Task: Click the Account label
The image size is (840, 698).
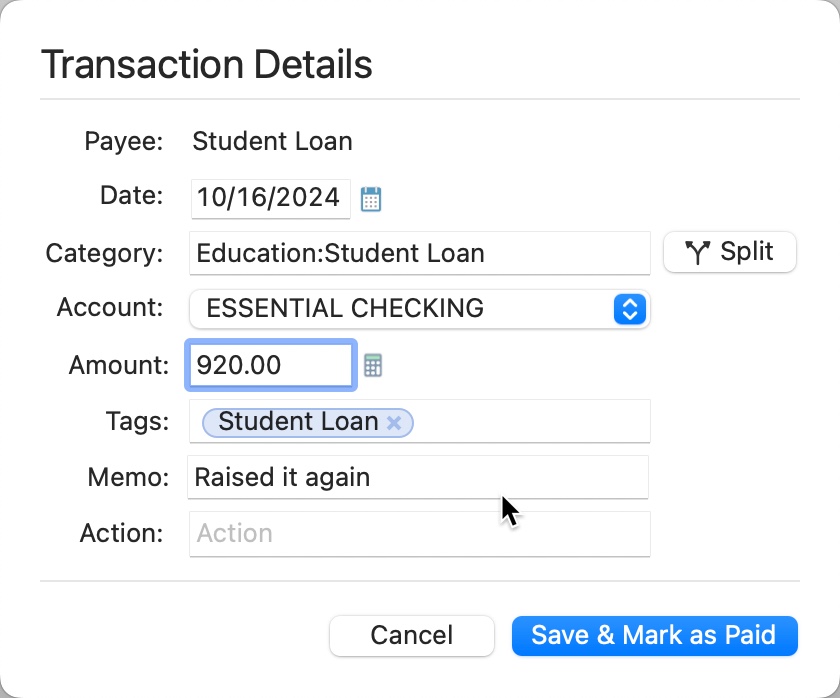Action: (110, 308)
